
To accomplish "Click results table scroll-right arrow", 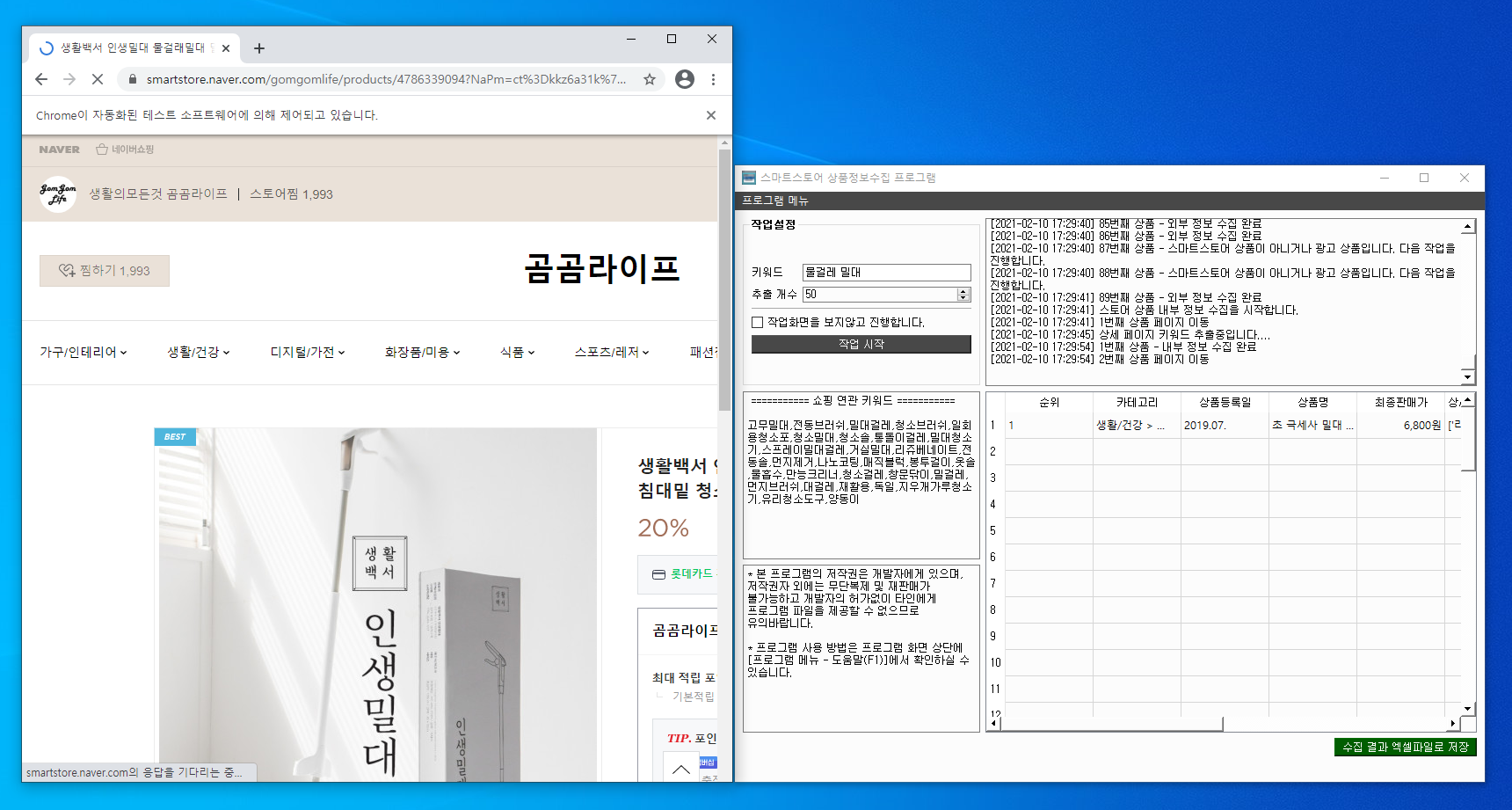I will pyautogui.click(x=1453, y=724).
